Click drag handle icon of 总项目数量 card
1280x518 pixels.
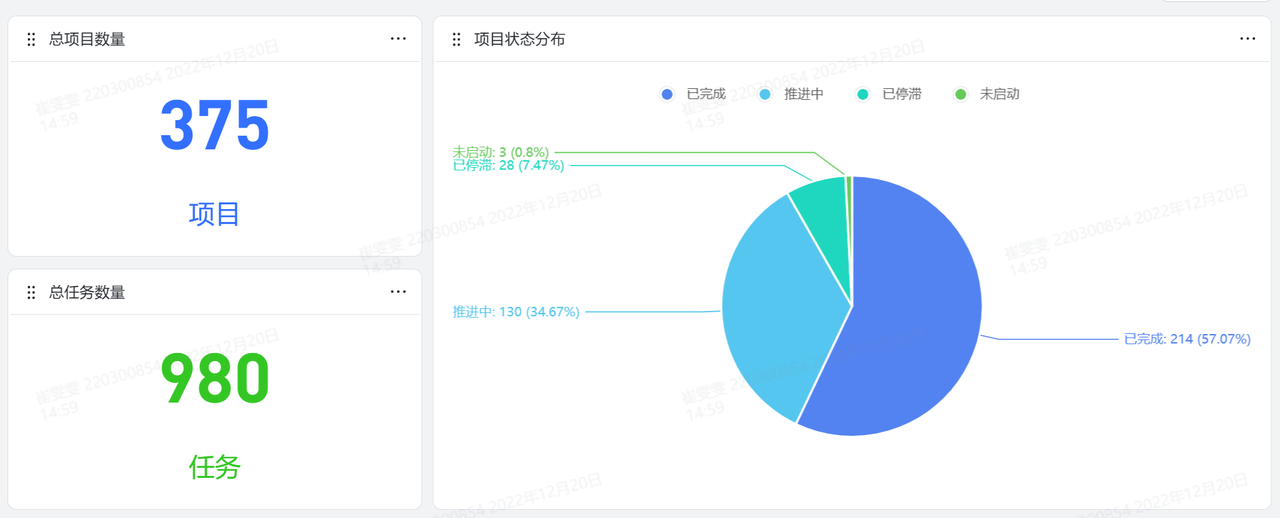[x=31, y=39]
